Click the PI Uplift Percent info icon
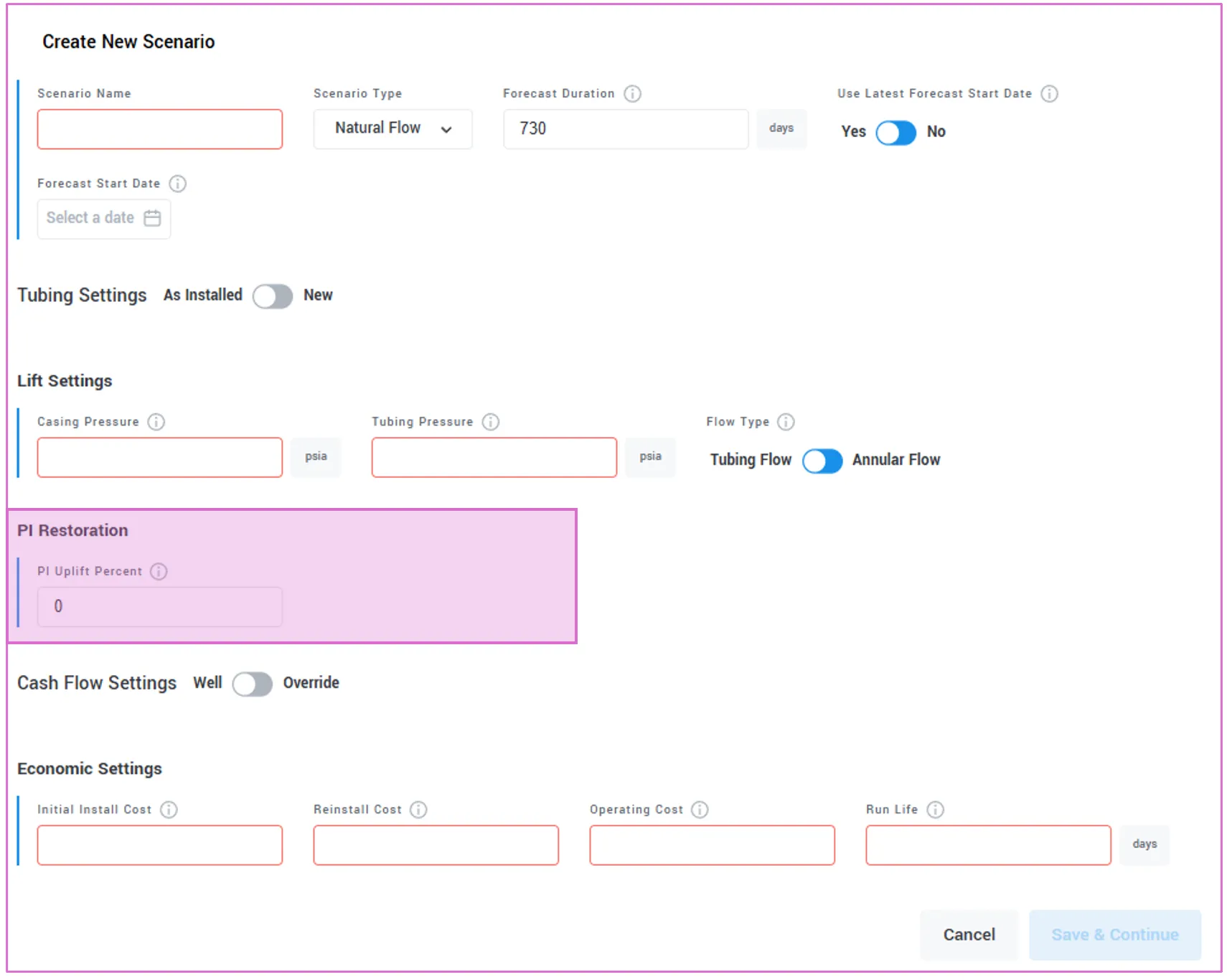The height and width of the screenshot is (980, 1227). pos(159,571)
